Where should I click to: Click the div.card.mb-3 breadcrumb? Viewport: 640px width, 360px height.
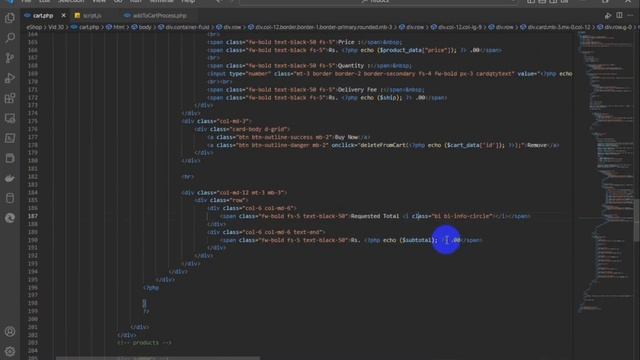tap(559, 27)
